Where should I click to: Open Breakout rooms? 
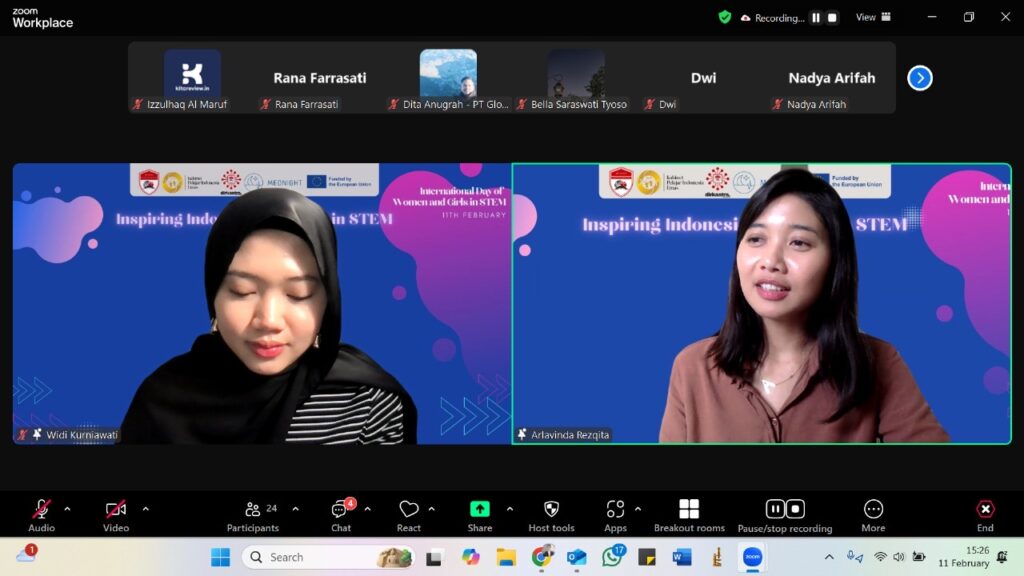(689, 515)
